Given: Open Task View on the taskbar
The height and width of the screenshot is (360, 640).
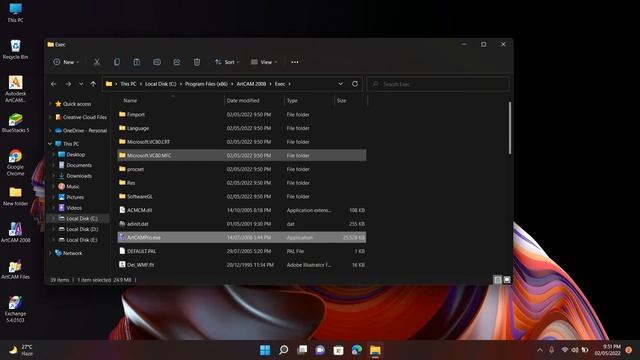Looking at the screenshot, I should click(302, 350).
